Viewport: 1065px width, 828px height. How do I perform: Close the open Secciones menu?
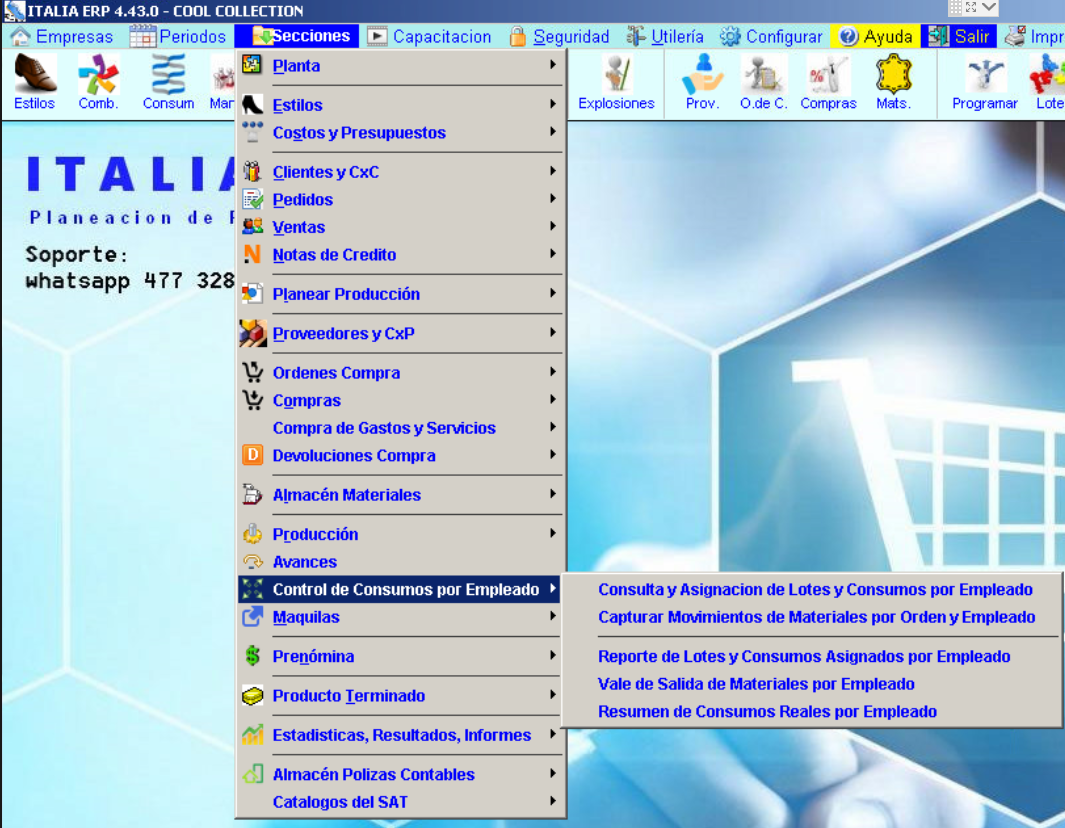pos(297,36)
